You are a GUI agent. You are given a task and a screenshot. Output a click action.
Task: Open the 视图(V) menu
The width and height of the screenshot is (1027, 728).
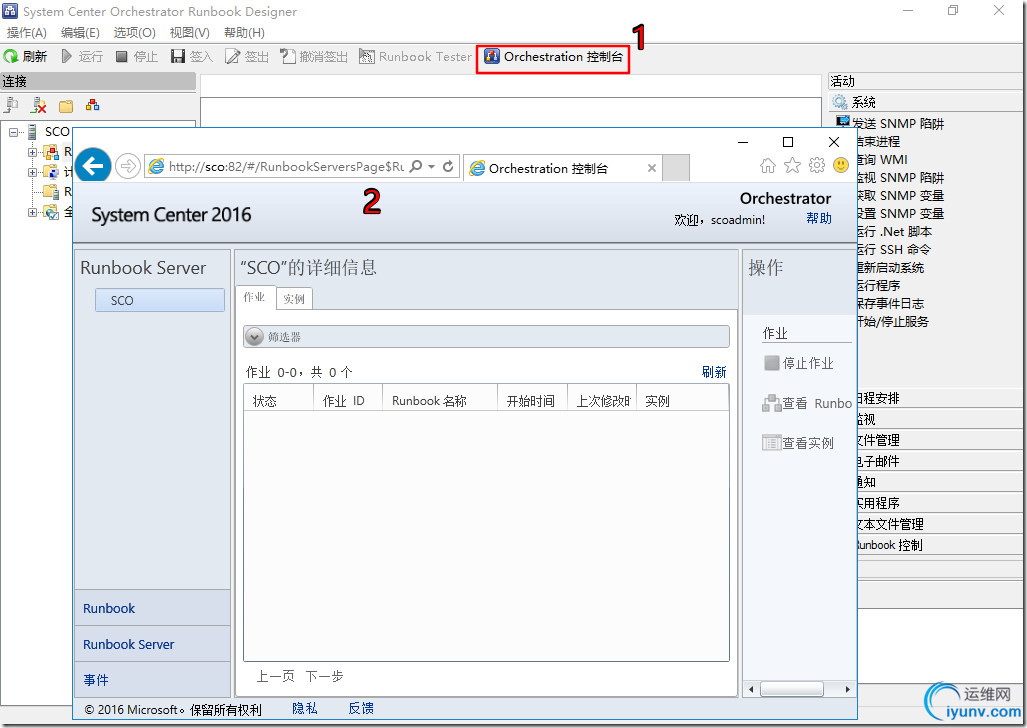[189, 33]
